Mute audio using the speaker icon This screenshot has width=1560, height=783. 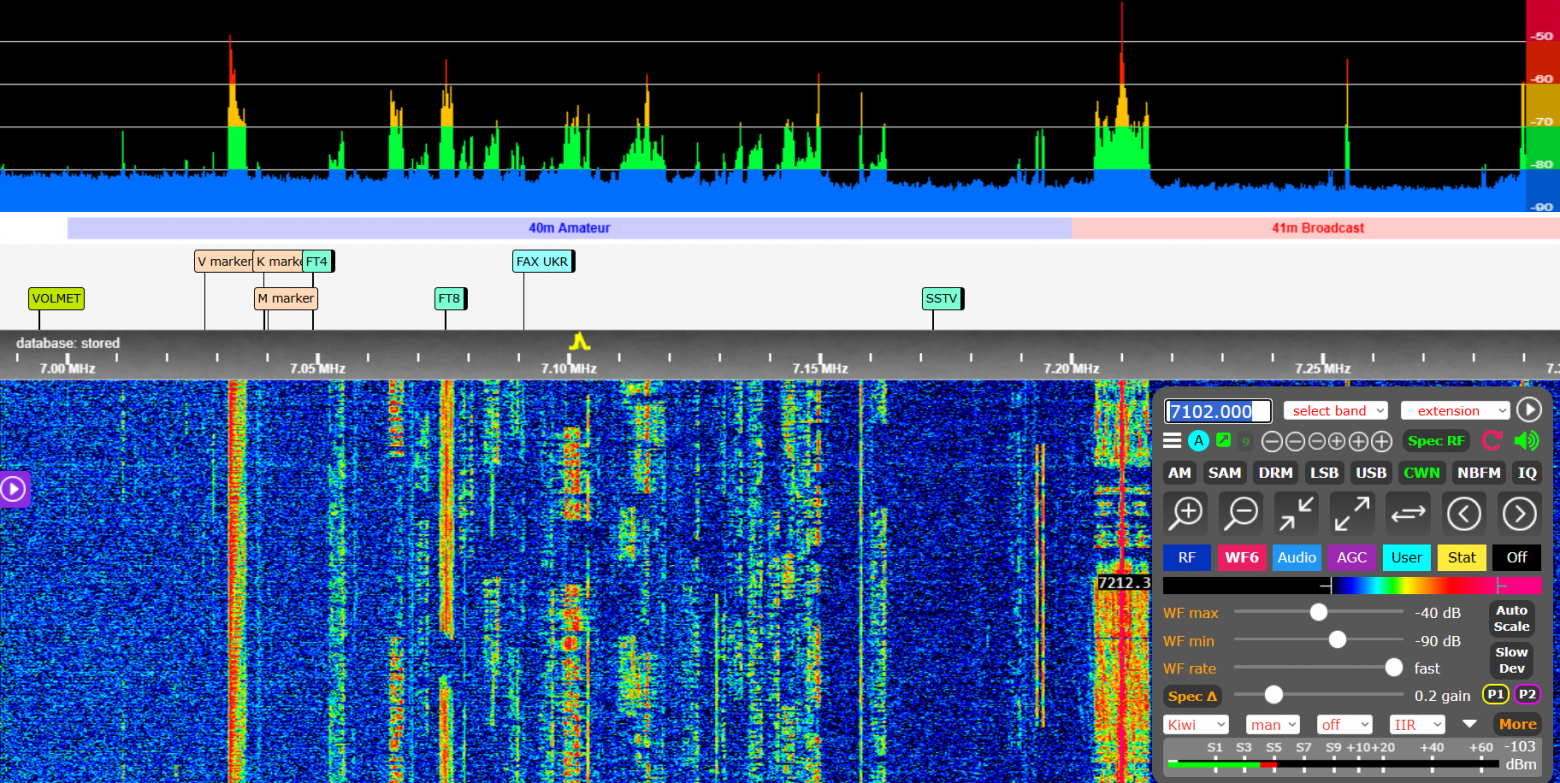[1526, 440]
